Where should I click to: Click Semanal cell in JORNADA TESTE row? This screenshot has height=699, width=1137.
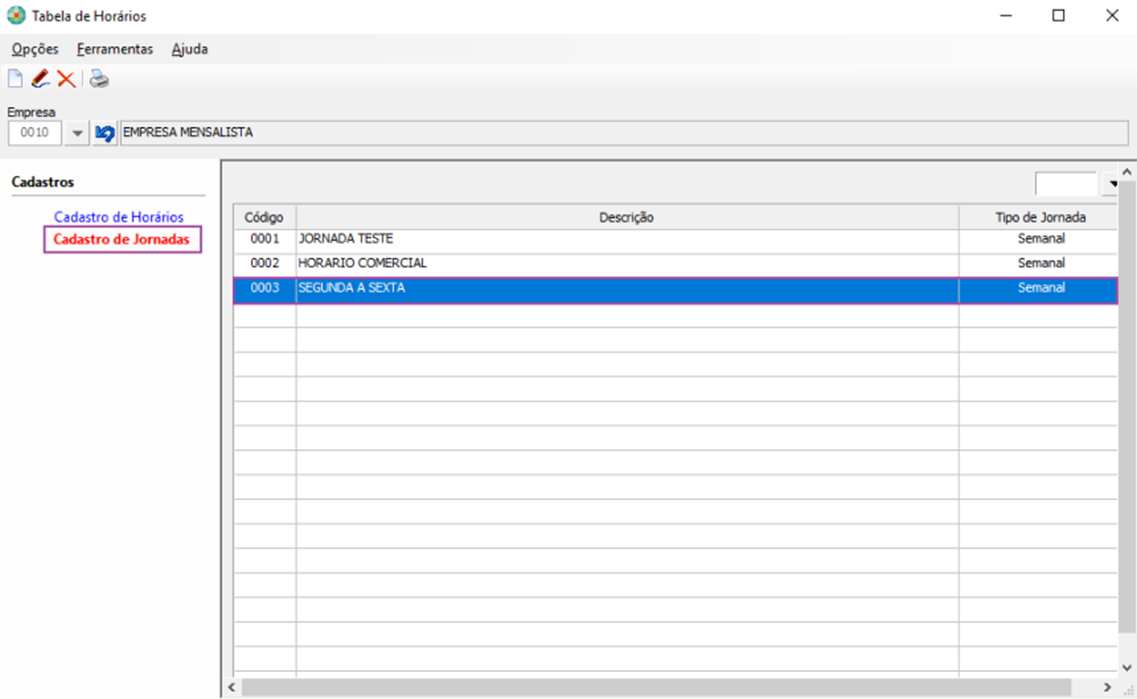click(1038, 239)
